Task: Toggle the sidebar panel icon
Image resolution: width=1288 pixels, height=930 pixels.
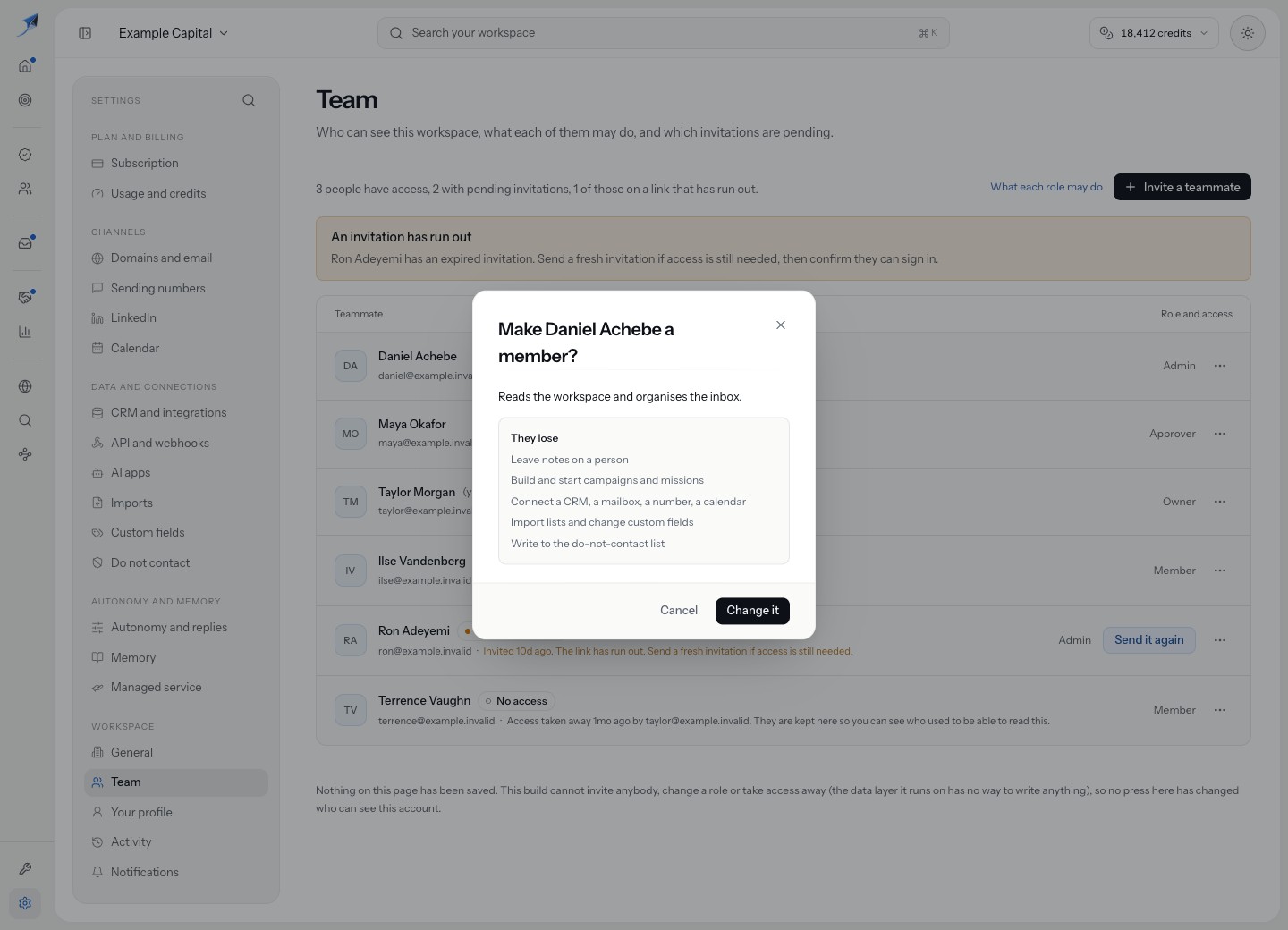Action: coord(85,33)
